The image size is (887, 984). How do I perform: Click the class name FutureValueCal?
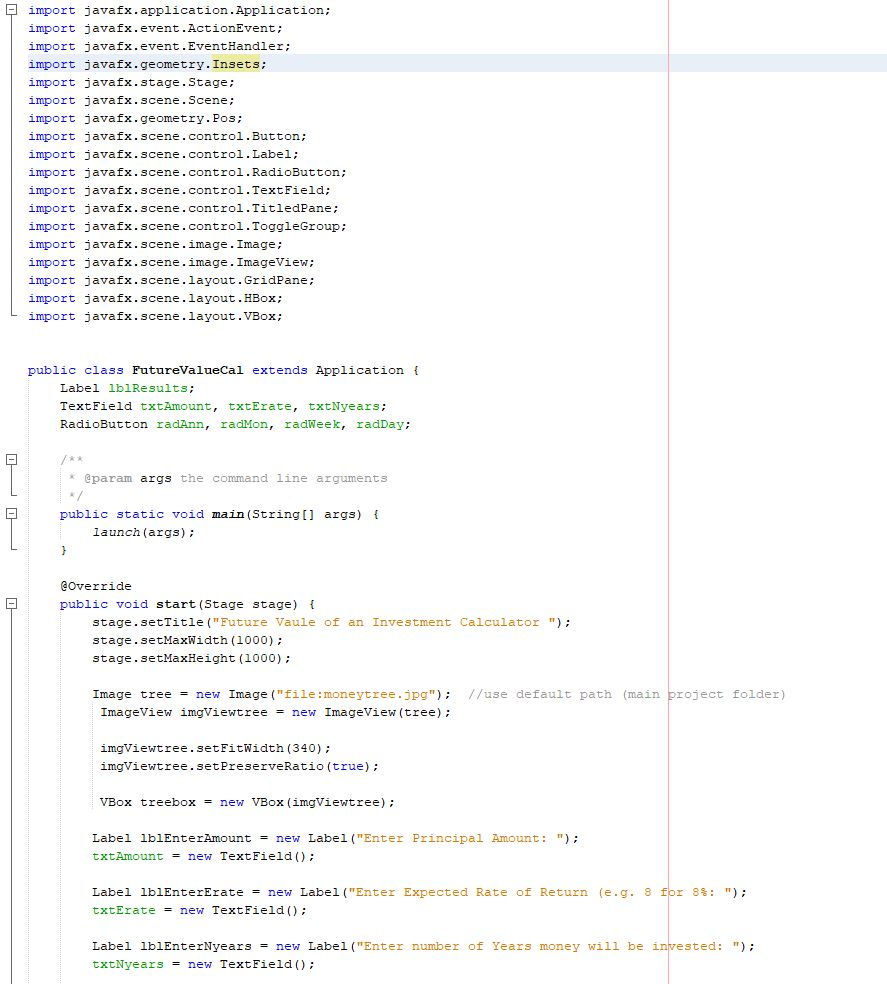(x=187, y=370)
